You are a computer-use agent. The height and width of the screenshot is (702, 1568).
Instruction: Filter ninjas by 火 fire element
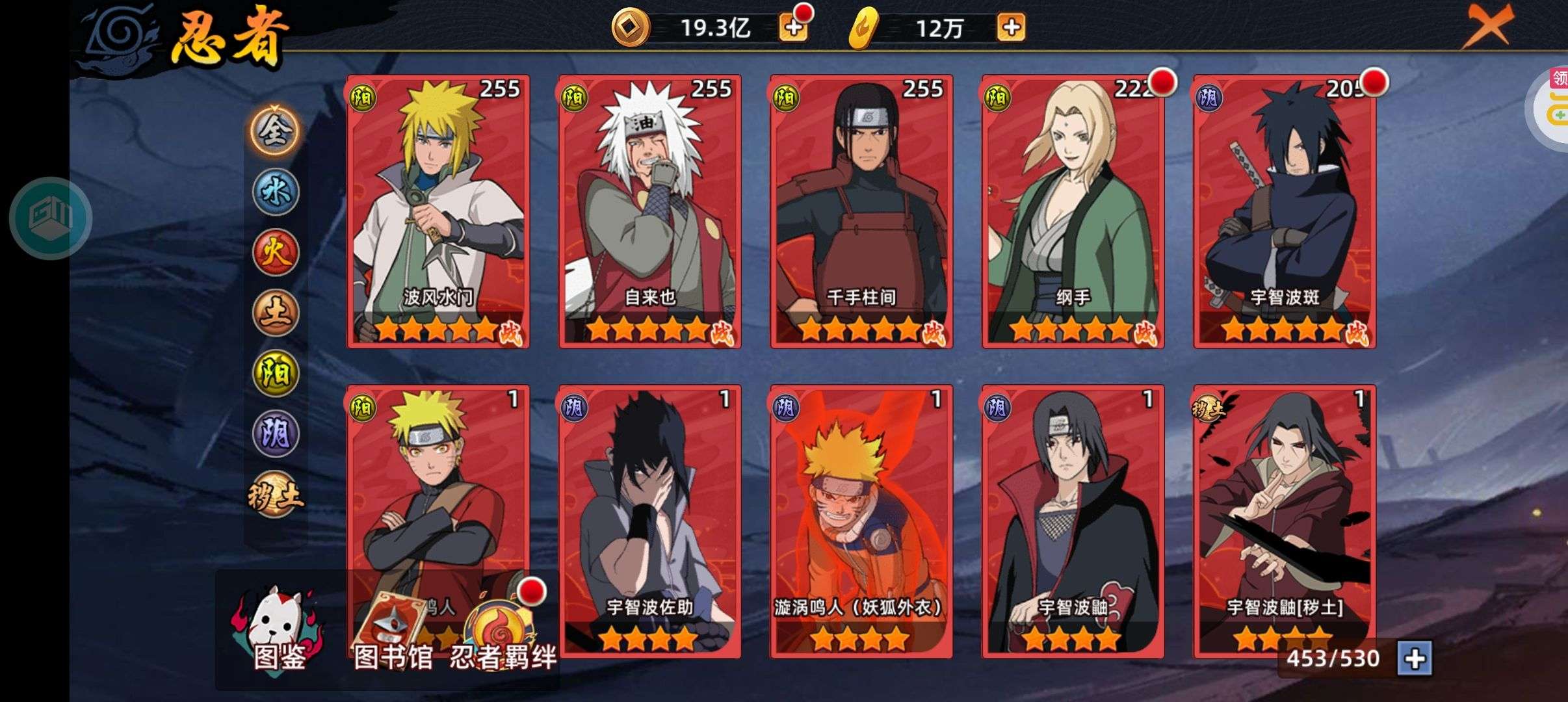click(276, 252)
